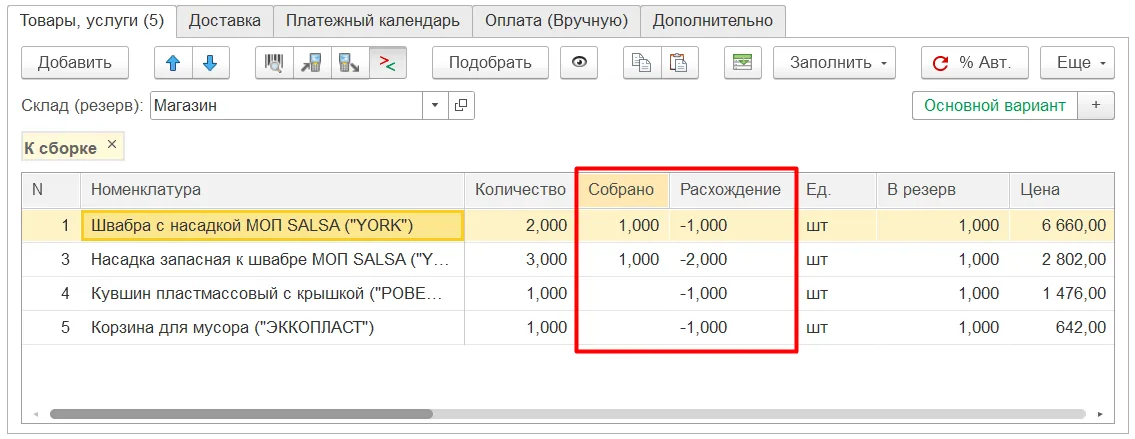This screenshot has height=439, width=1135.
Task: Open Платежный календарь tab
Action: click(x=373, y=20)
